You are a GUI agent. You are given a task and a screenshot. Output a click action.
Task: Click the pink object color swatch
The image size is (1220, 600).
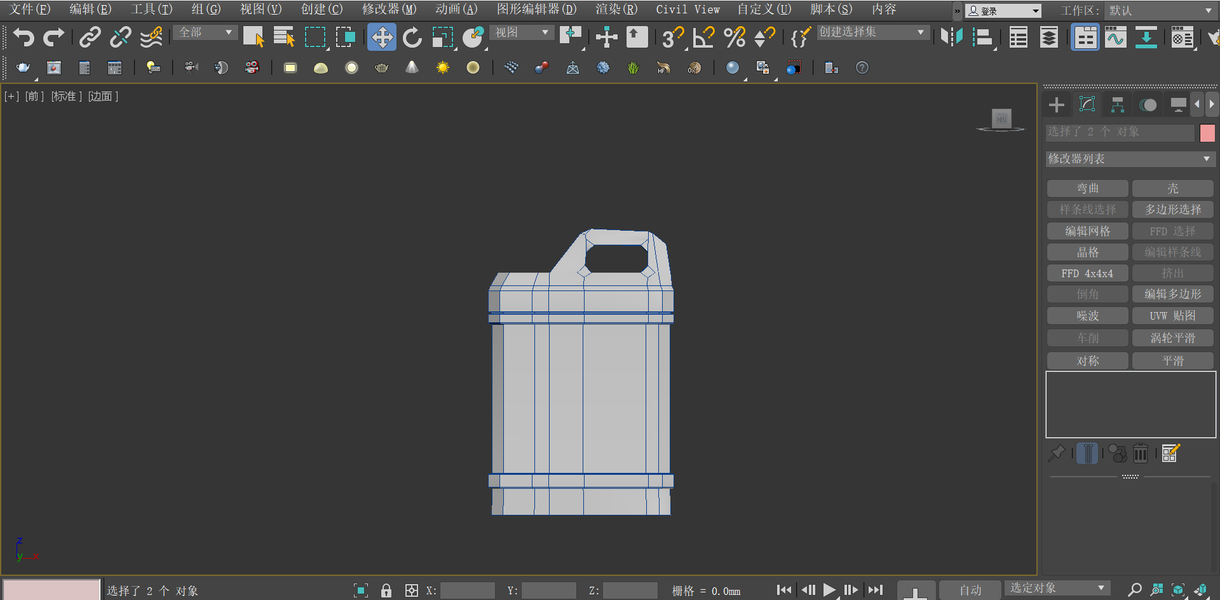(1207, 133)
